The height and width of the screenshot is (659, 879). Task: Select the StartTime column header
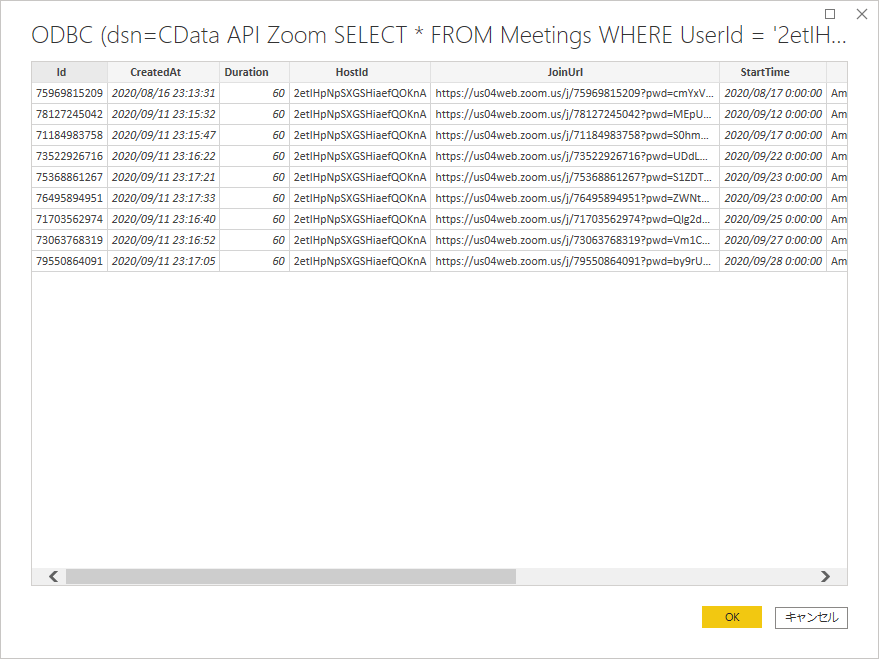[772, 72]
